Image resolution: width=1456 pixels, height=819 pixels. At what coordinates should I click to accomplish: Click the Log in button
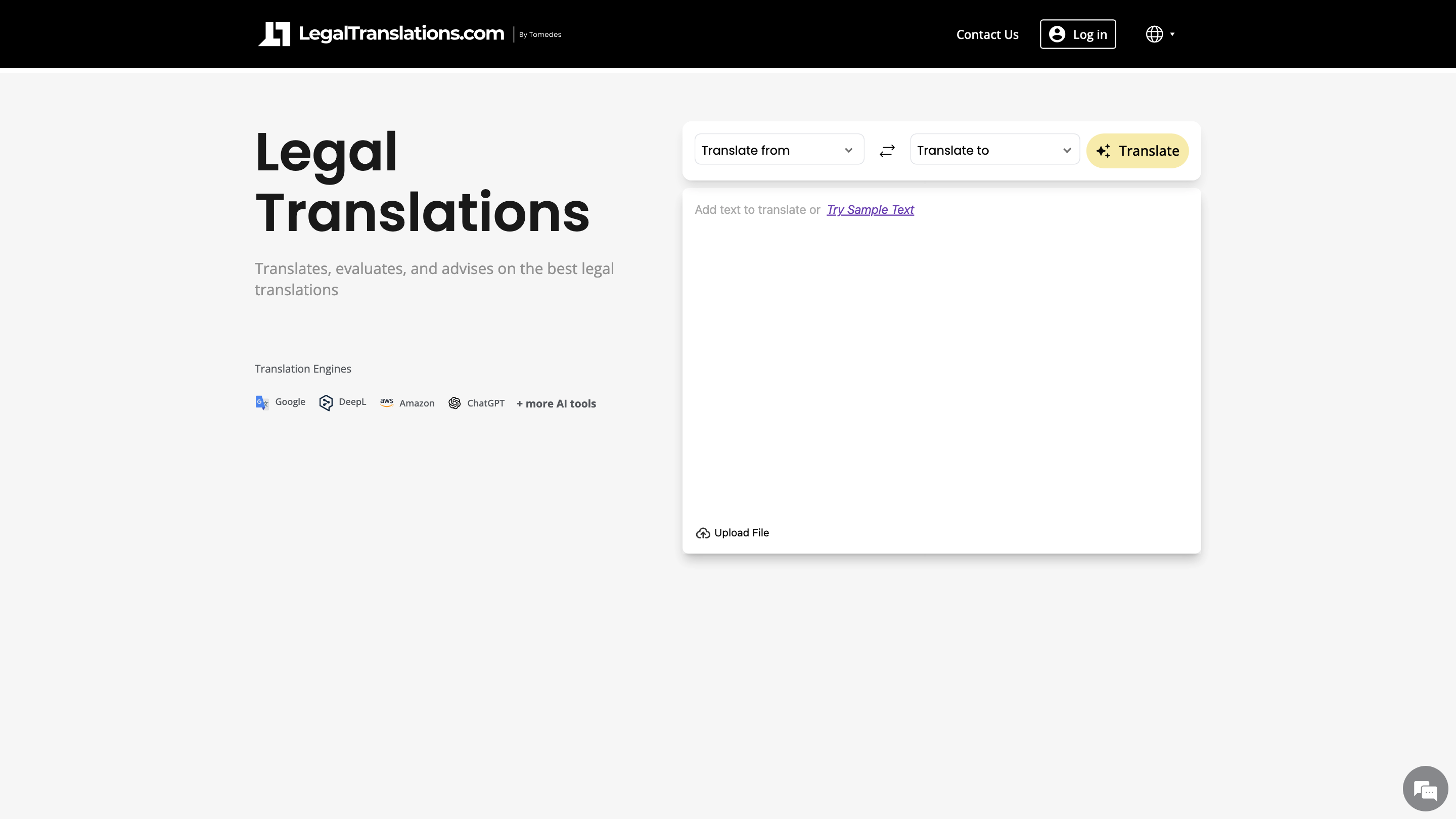[x=1077, y=34]
